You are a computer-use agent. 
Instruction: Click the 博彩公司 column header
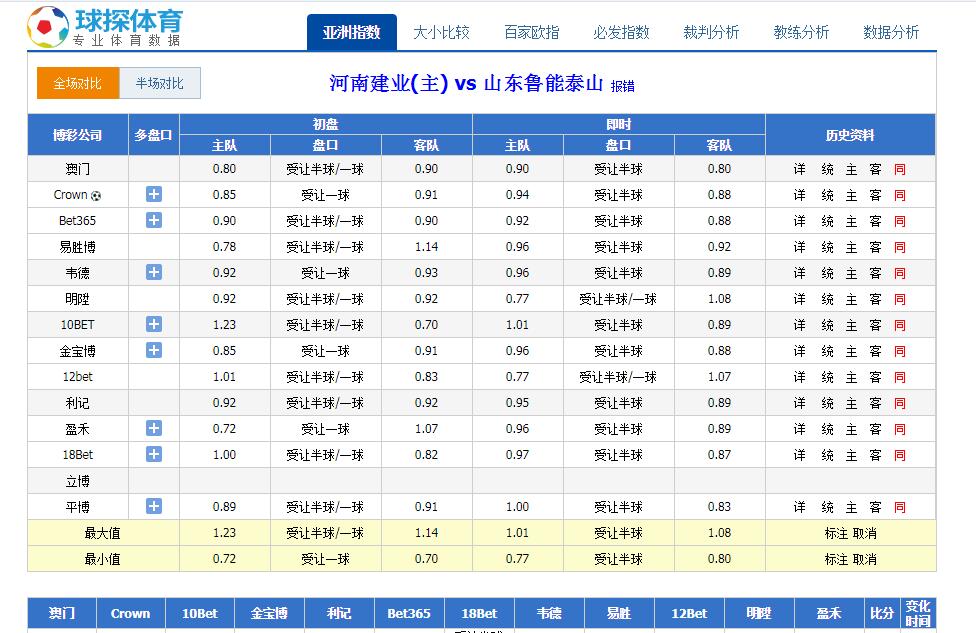pos(78,134)
